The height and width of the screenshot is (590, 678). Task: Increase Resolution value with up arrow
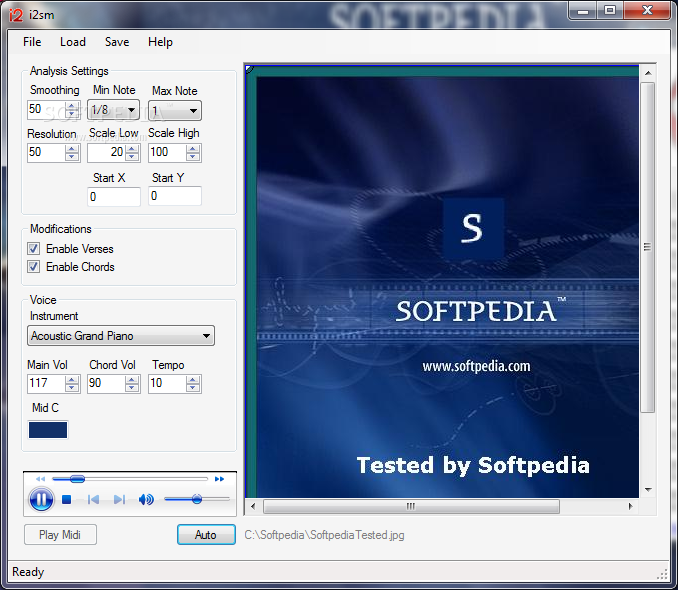pyautogui.click(x=72, y=149)
